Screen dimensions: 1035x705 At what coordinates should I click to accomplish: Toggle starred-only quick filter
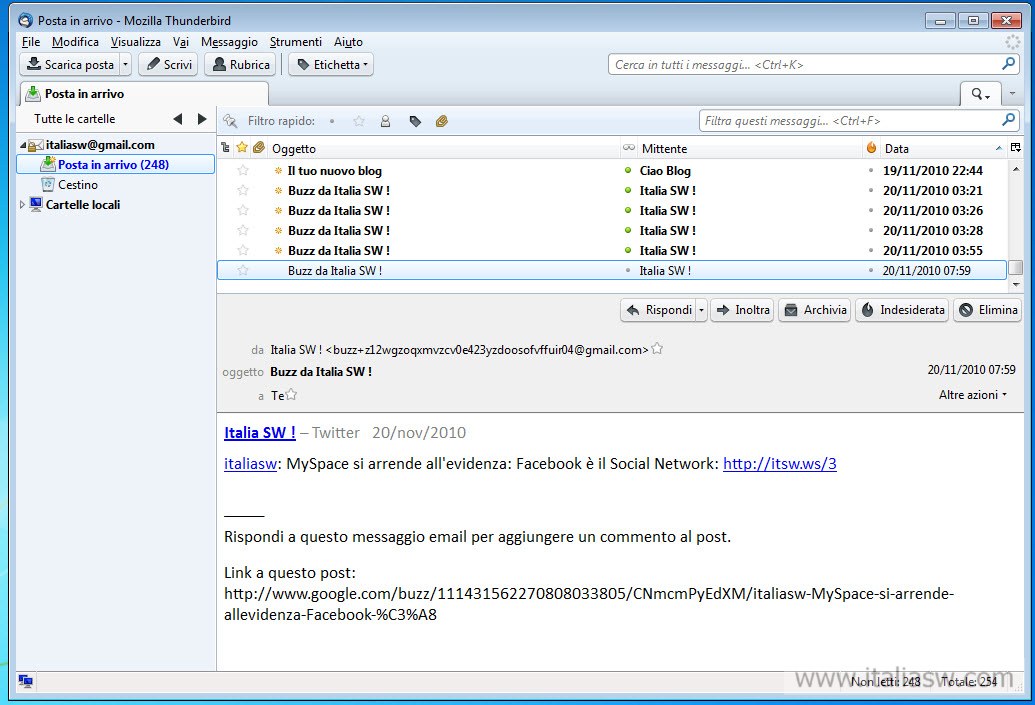pyautogui.click(x=359, y=121)
